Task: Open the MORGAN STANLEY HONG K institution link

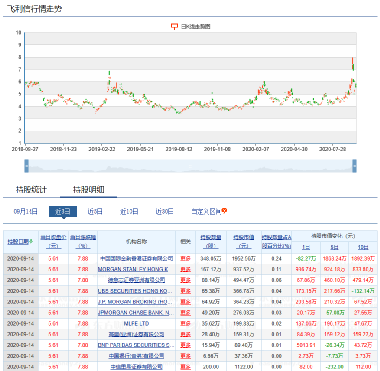Action: tap(133, 269)
